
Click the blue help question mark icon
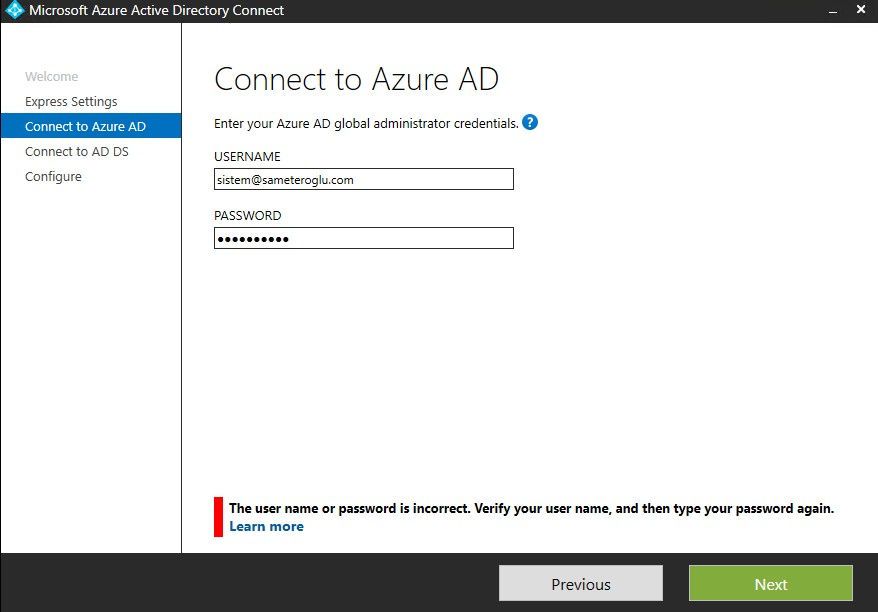pos(530,122)
